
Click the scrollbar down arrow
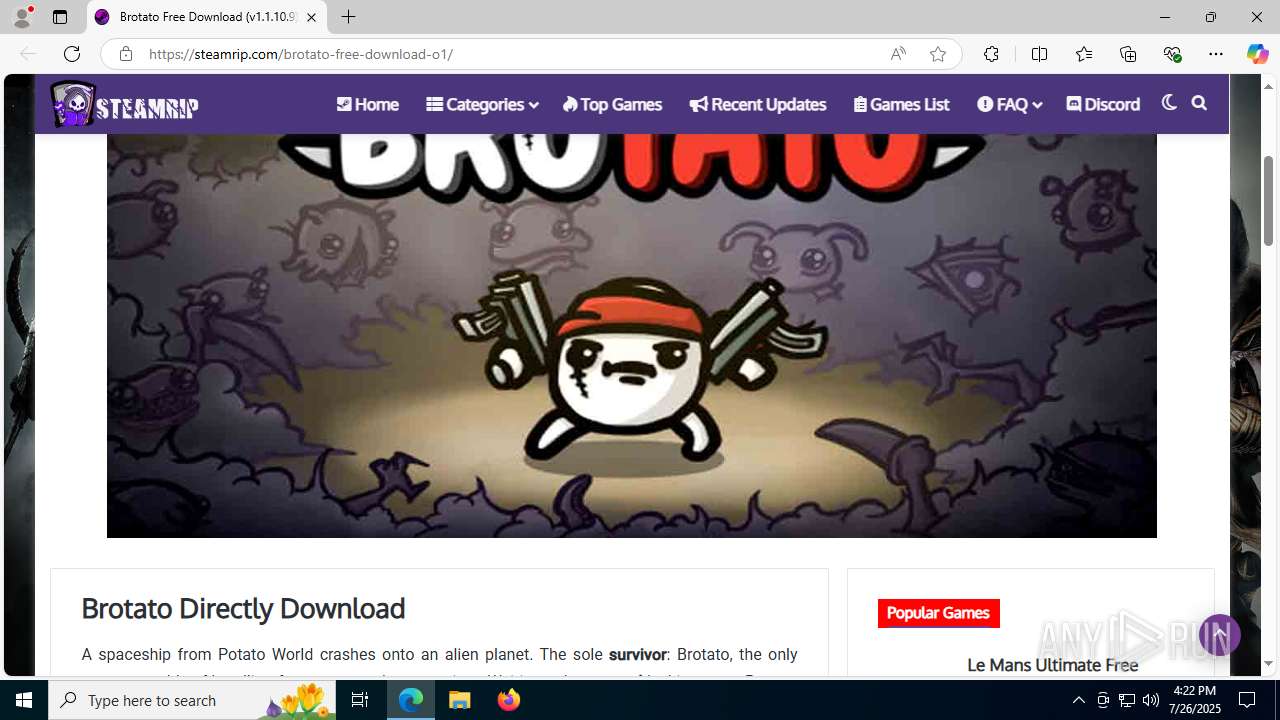point(1269,664)
